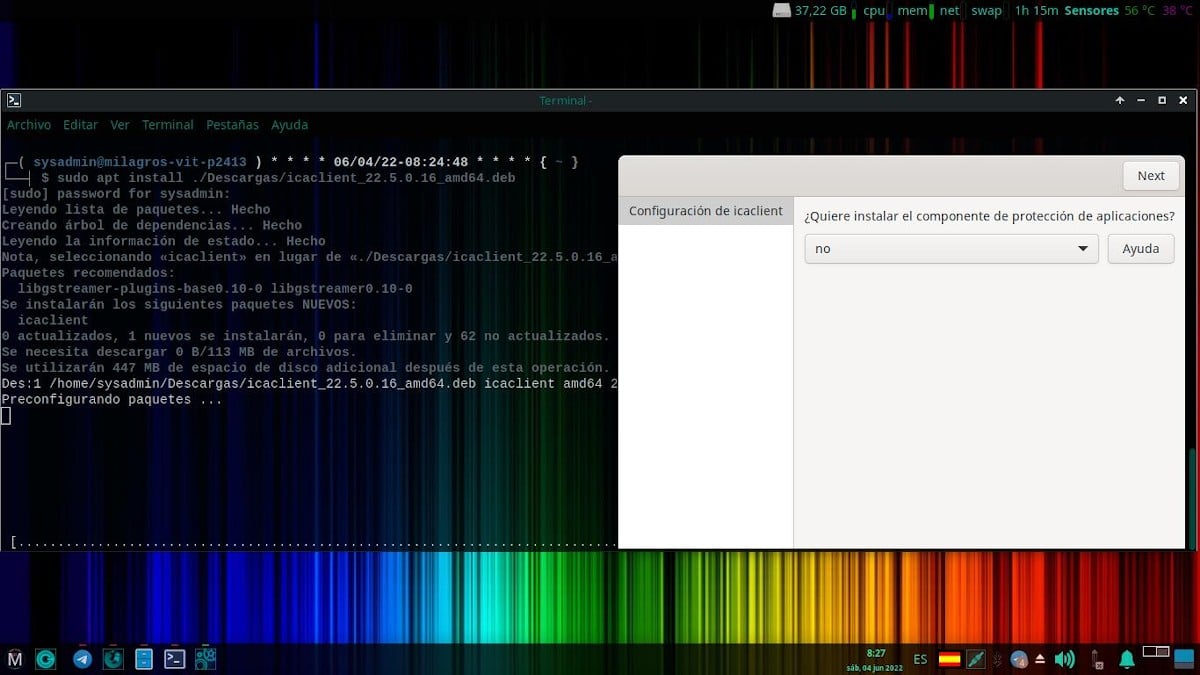Viewport: 1200px width, 675px height.
Task: Click the cpu graph in the top panel
Action: [x=871, y=11]
